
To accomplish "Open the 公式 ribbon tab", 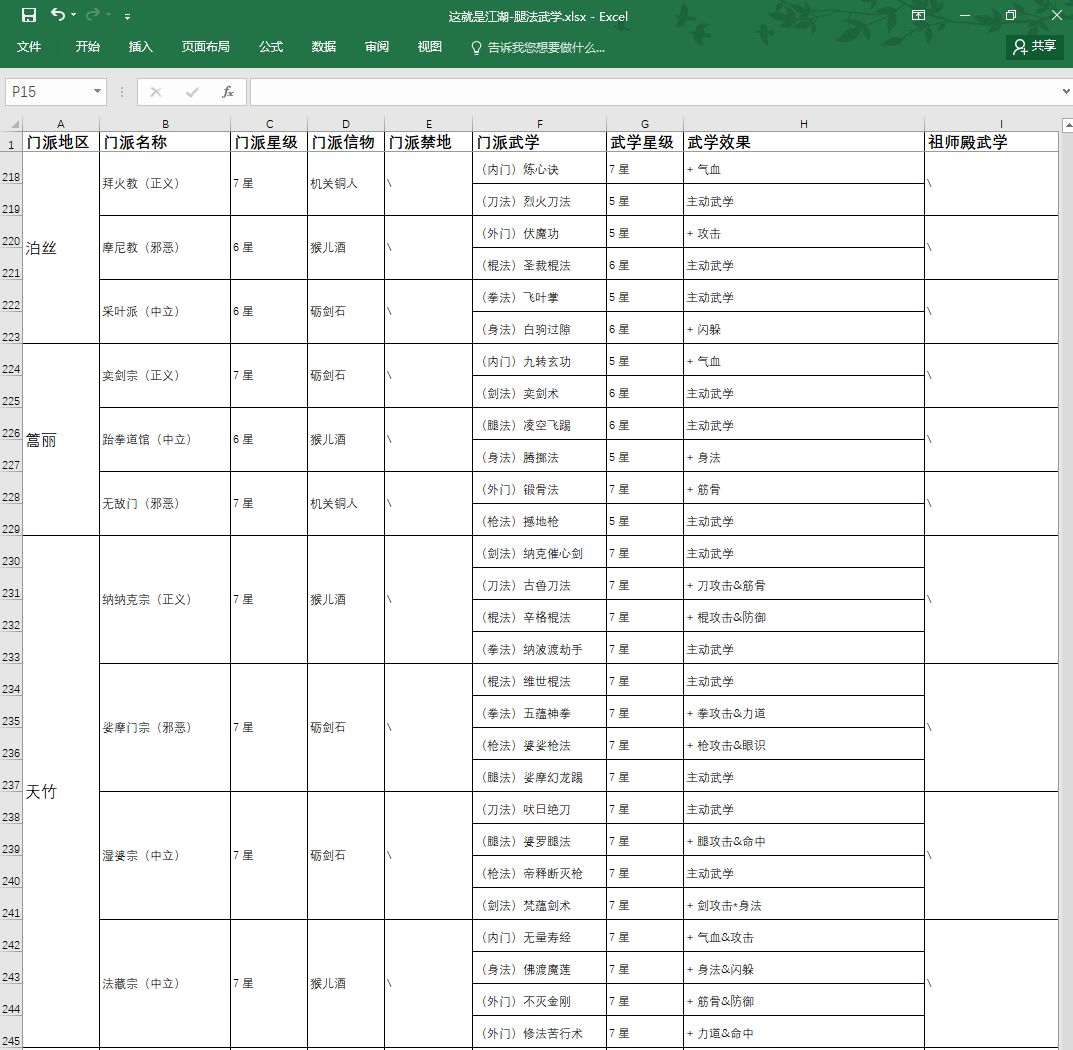I will pos(271,47).
